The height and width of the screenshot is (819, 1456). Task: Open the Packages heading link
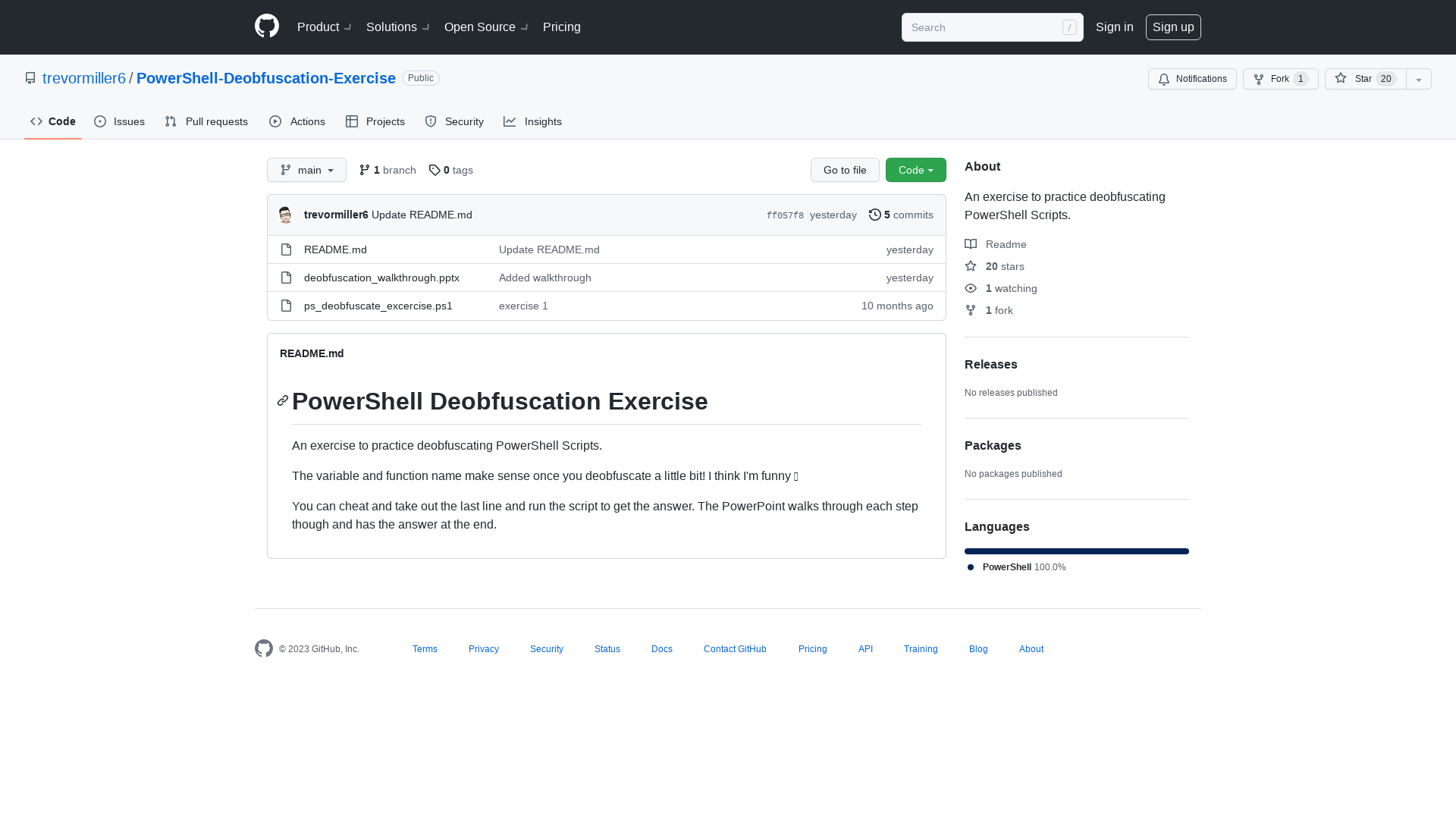point(993,445)
